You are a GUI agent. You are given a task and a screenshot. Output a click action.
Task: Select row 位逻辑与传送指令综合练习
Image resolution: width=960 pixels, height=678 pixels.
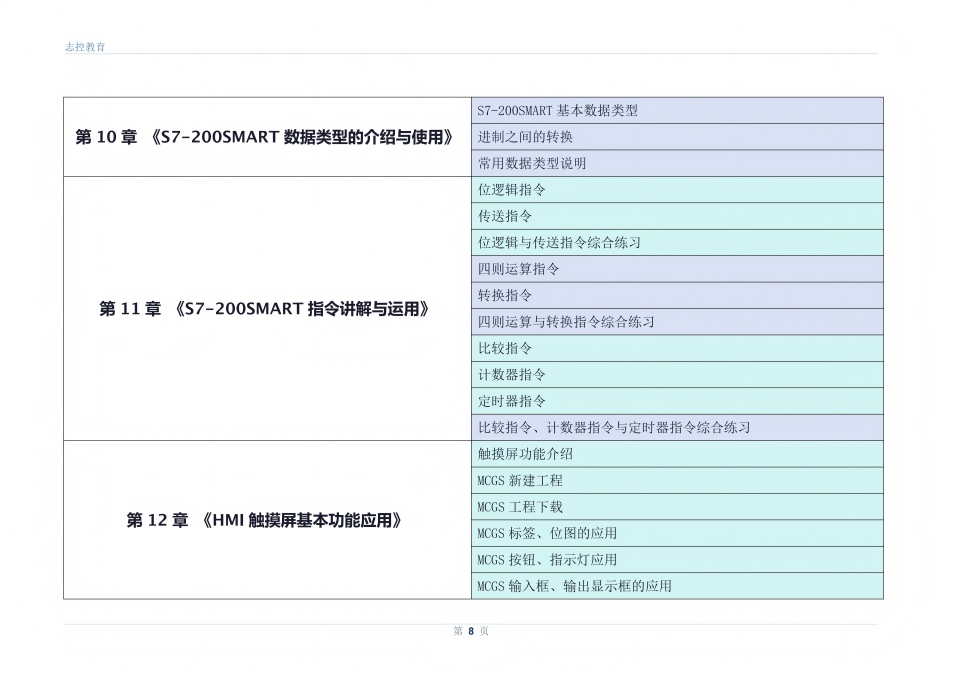pyautogui.click(x=677, y=243)
